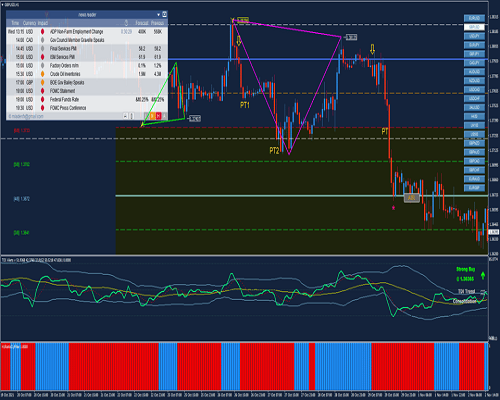Click the Crude Oil Inventories orange impact icon

click(x=42, y=74)
